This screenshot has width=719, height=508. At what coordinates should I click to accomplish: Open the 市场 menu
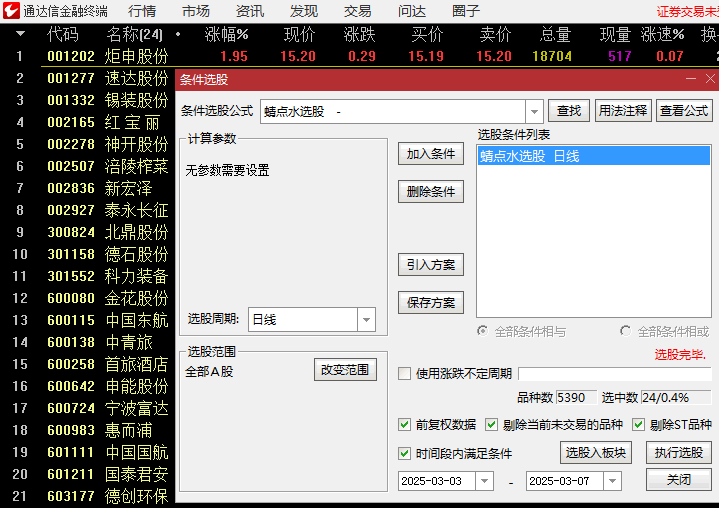[x=196, y=11]
